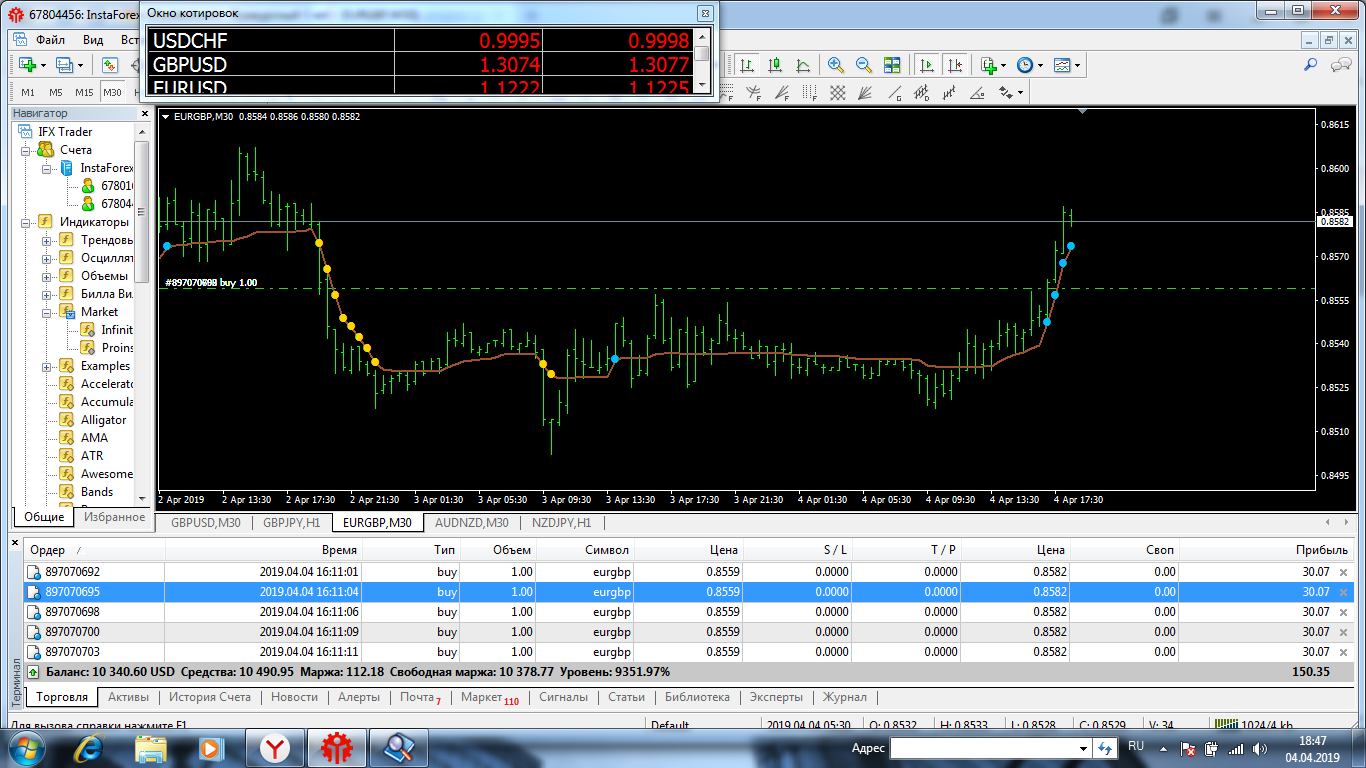Open the GBPJPY,H1 chart tab

pos(291,522)
